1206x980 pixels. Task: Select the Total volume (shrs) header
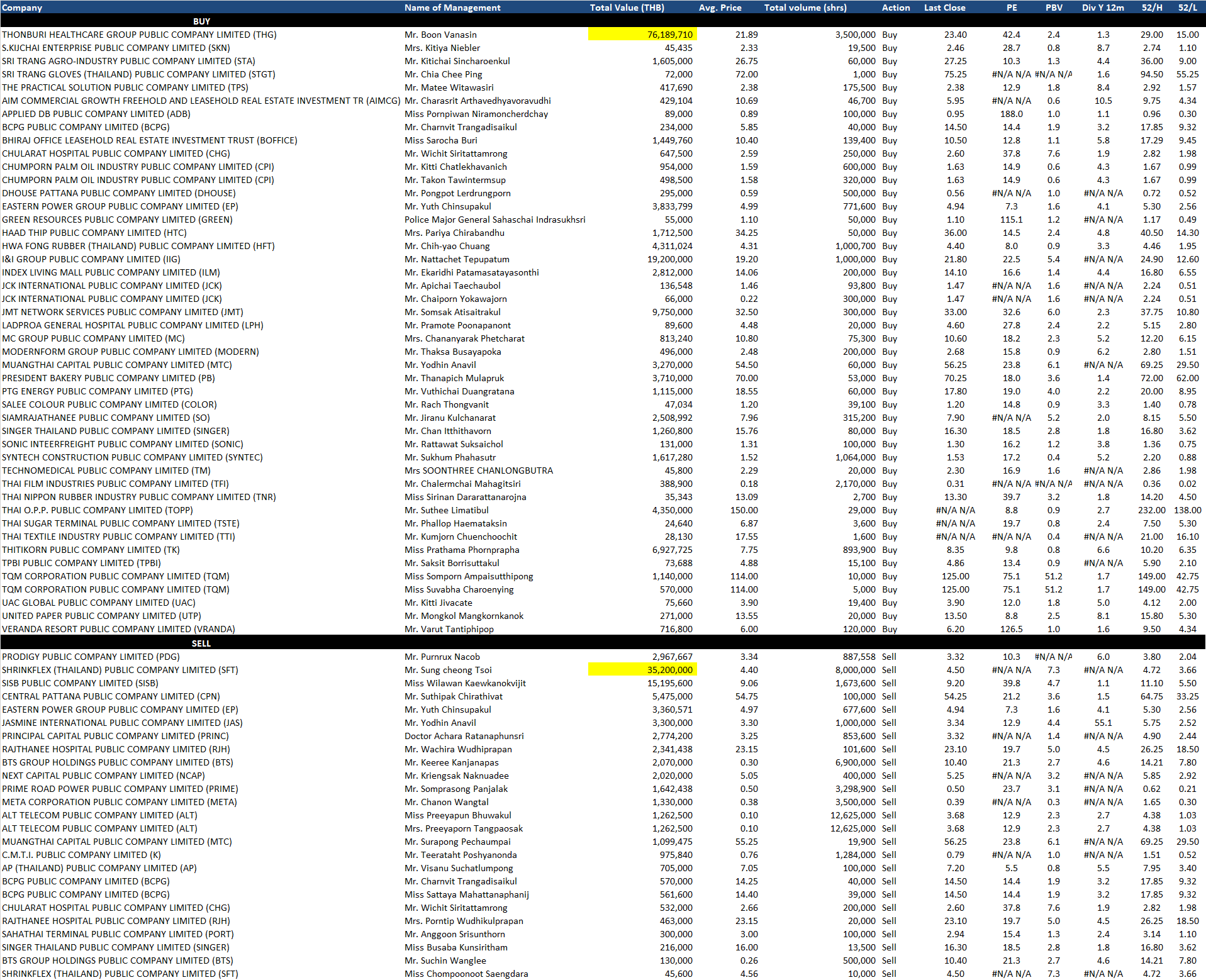pos(805,8)
